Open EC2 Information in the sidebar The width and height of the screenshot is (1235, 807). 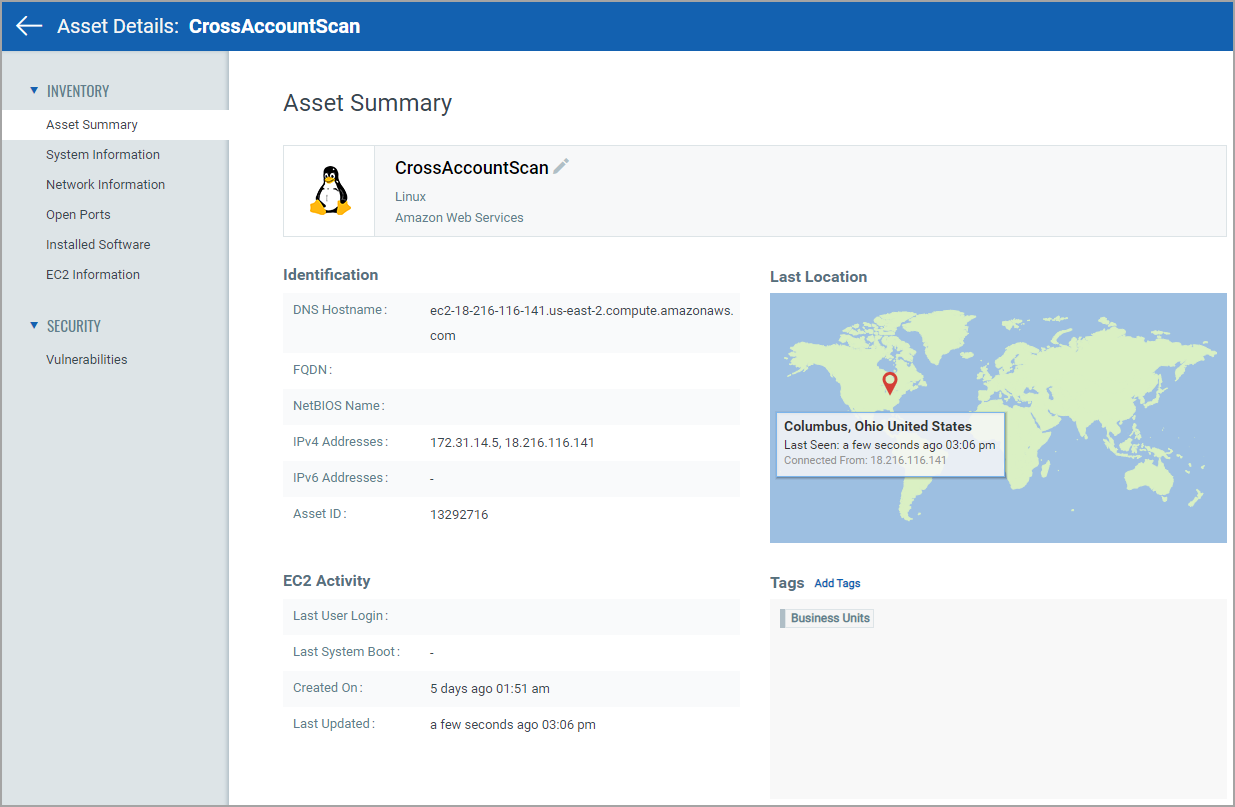pos(93,275)
